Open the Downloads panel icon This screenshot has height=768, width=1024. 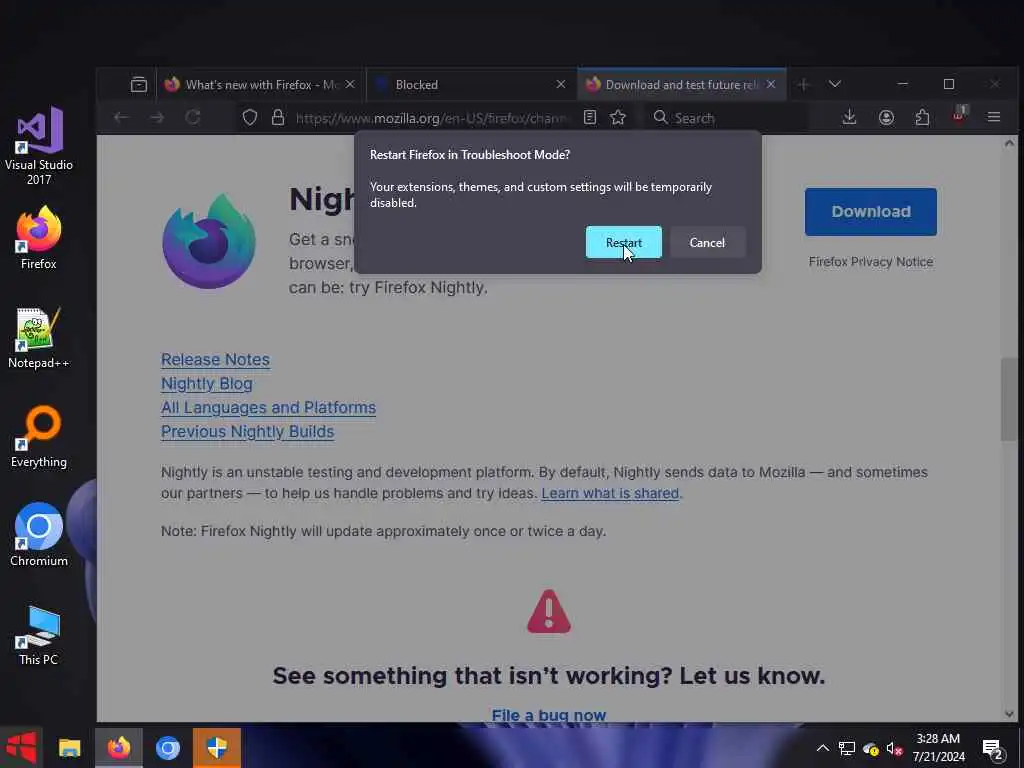(x=849, y=118)
